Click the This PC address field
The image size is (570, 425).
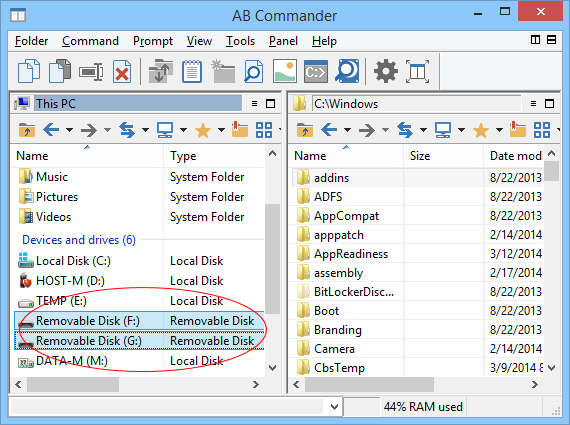point(138,104)
